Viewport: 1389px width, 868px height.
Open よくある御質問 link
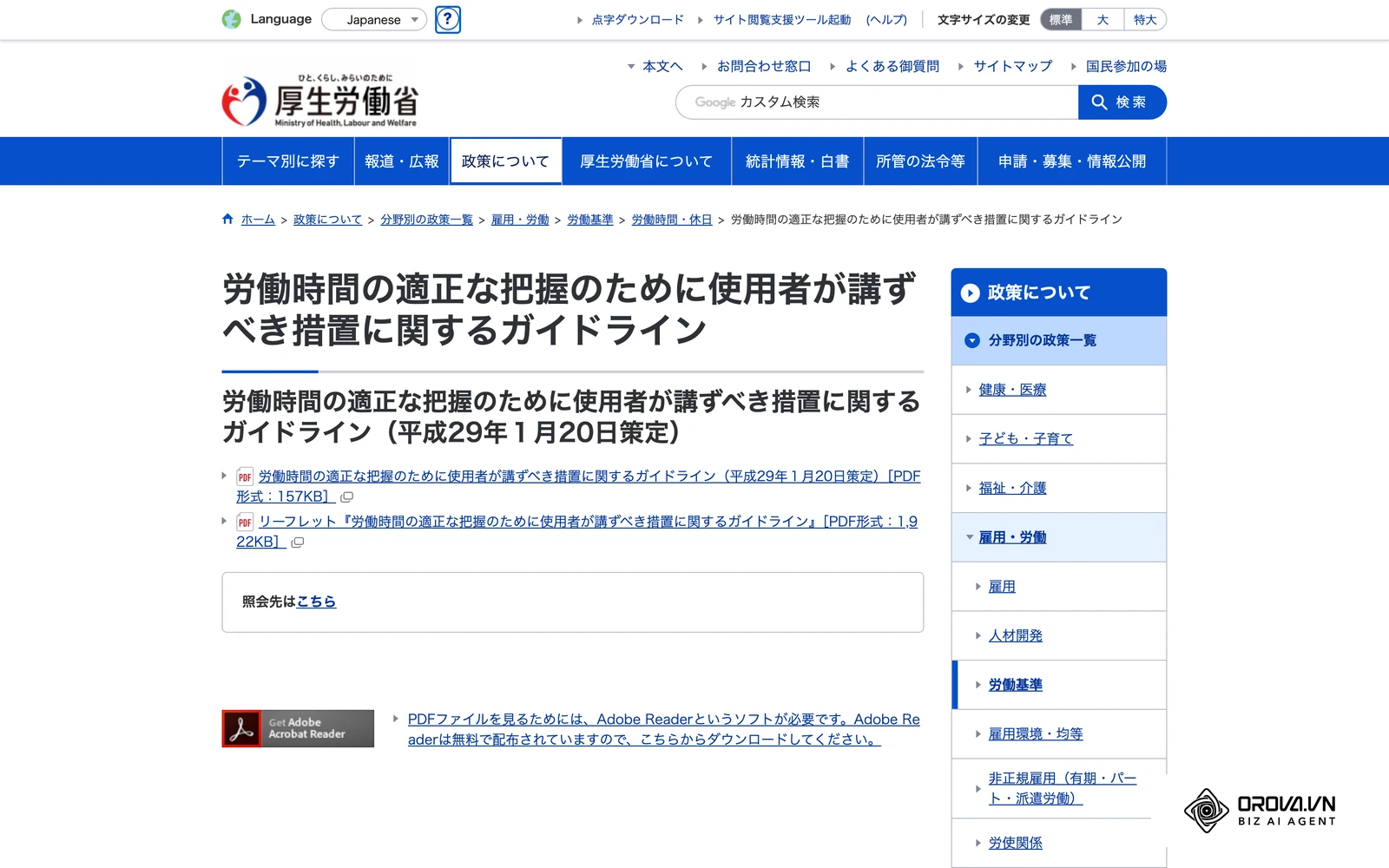tap(892, 66)
